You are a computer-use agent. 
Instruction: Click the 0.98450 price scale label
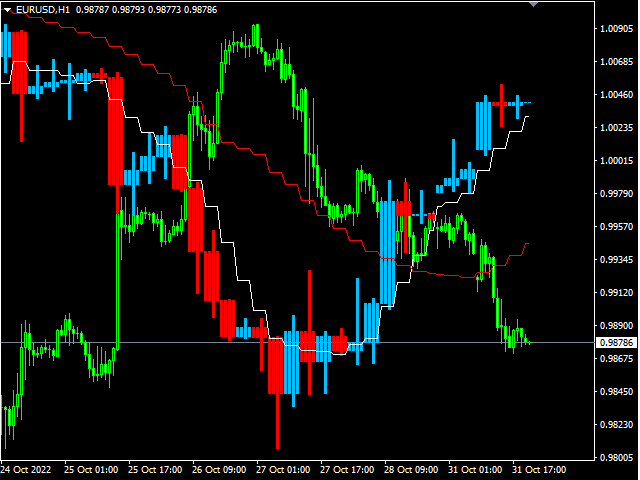click(616, 391)
